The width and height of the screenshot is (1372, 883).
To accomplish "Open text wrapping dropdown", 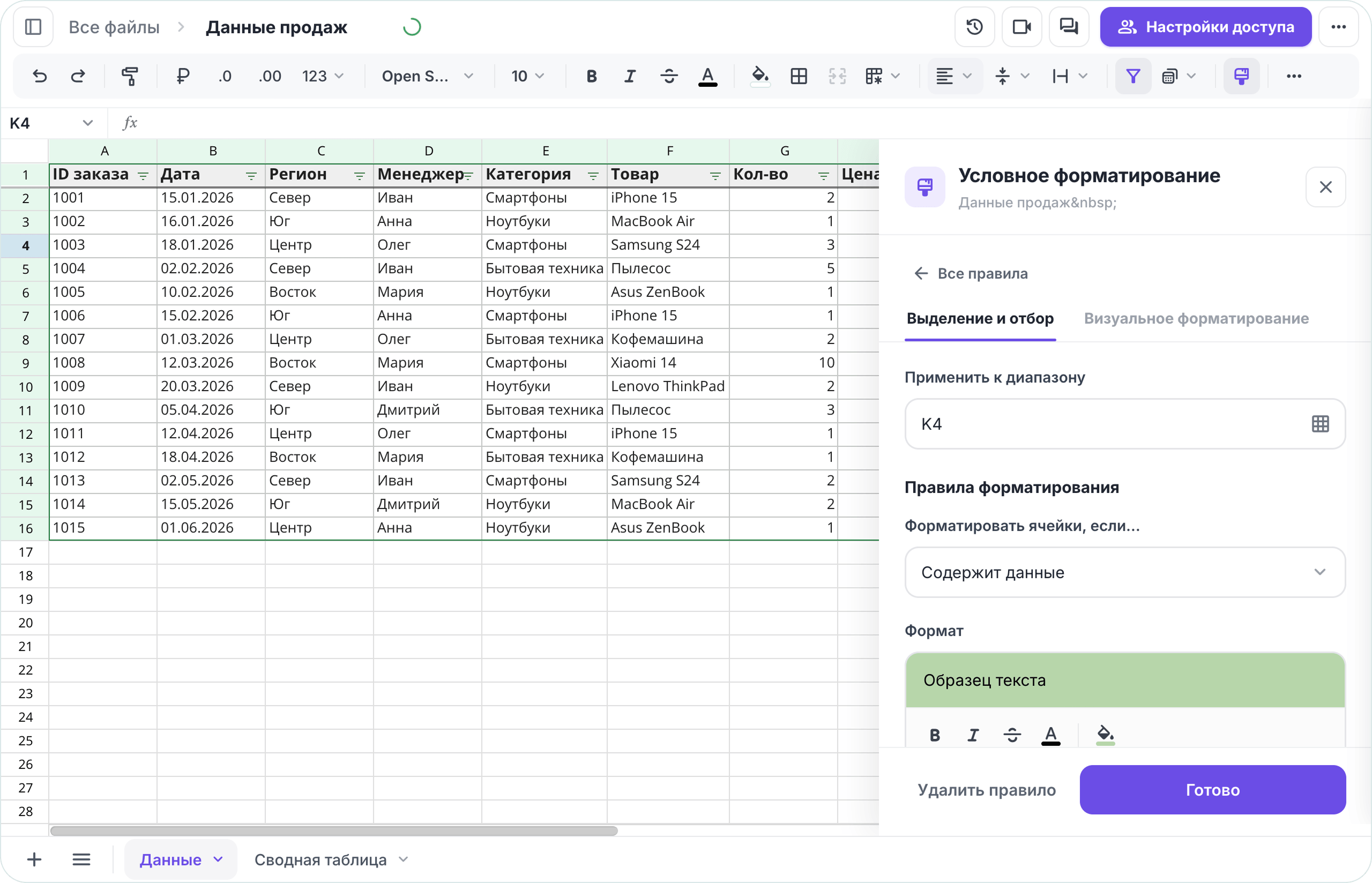I will click(x=1070, y=76).
